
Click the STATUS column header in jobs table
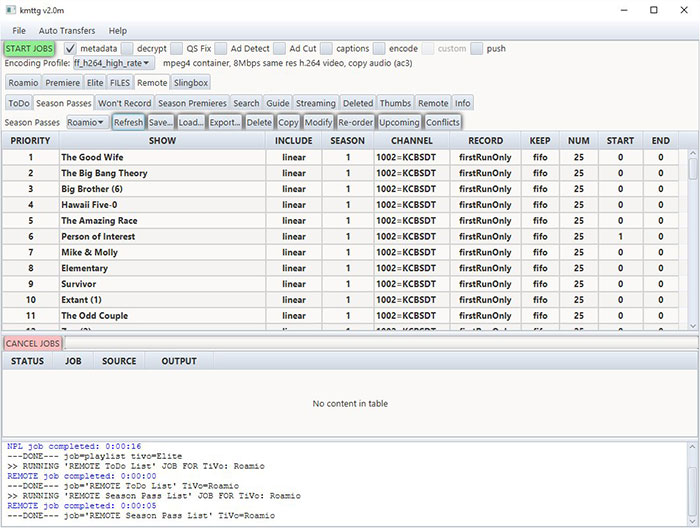[x=27, y=361]
